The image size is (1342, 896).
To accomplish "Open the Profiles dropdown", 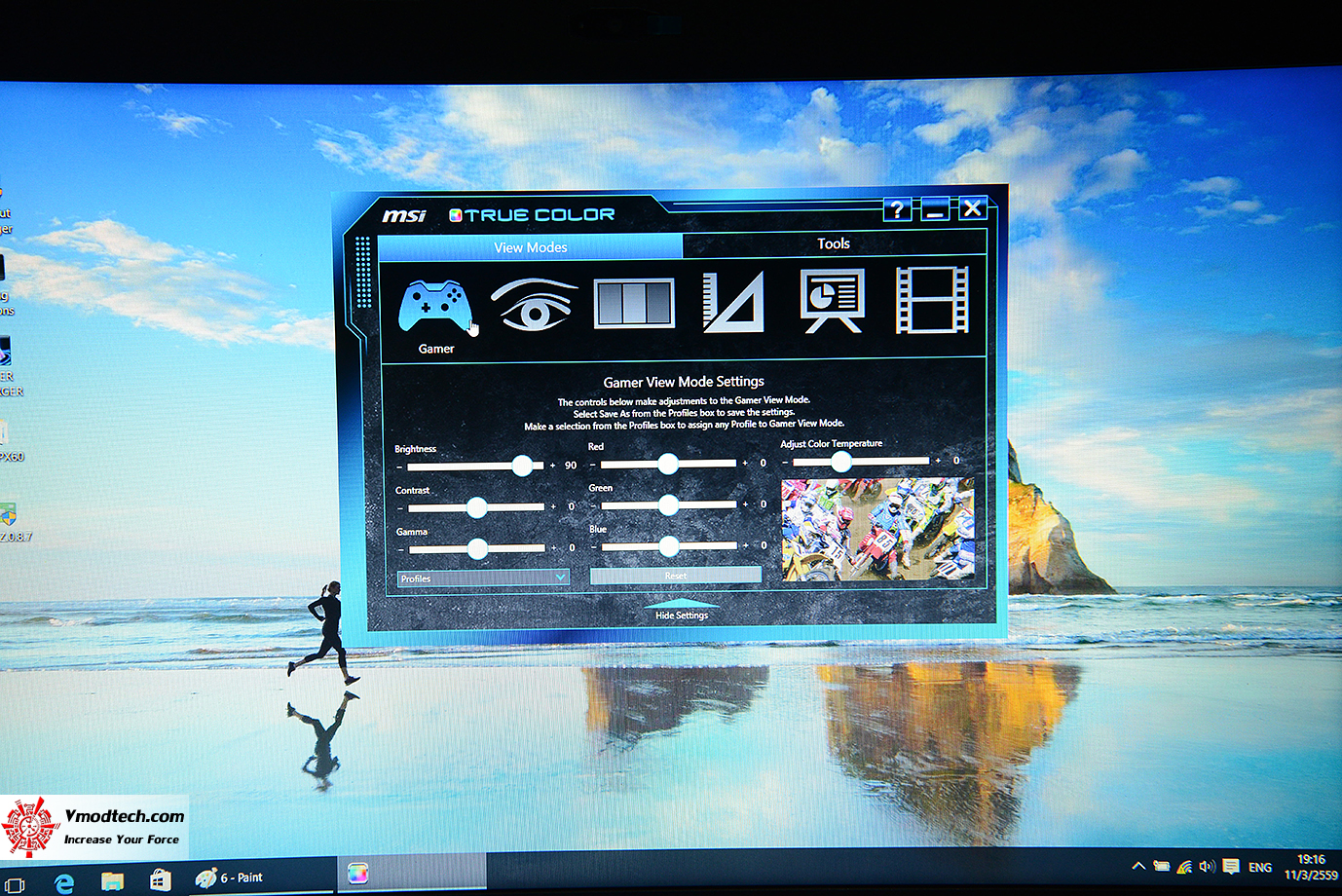I will 483,579.
